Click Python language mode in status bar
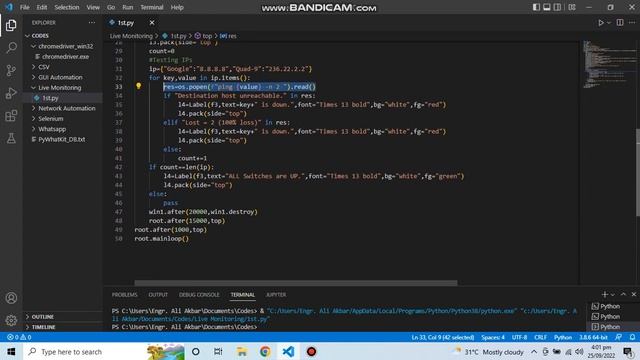 [563, 337]
